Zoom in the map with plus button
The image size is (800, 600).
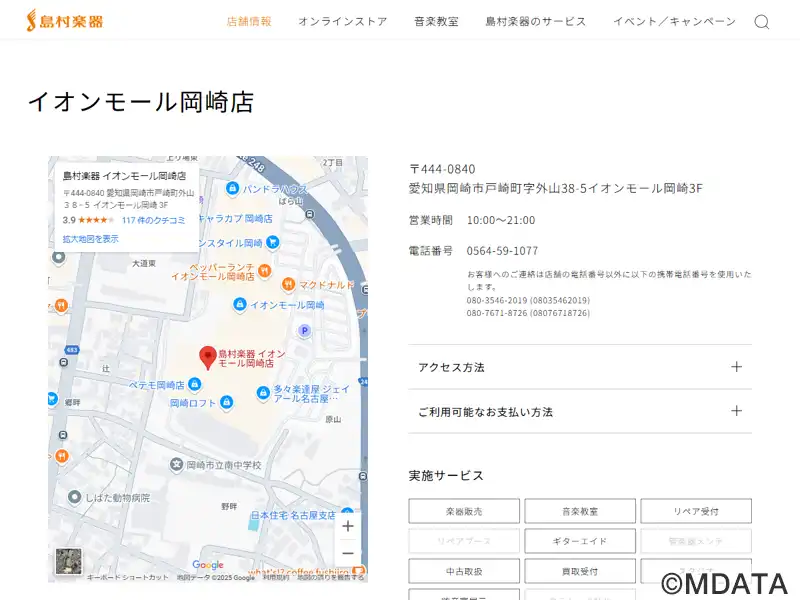coord(347,526)
